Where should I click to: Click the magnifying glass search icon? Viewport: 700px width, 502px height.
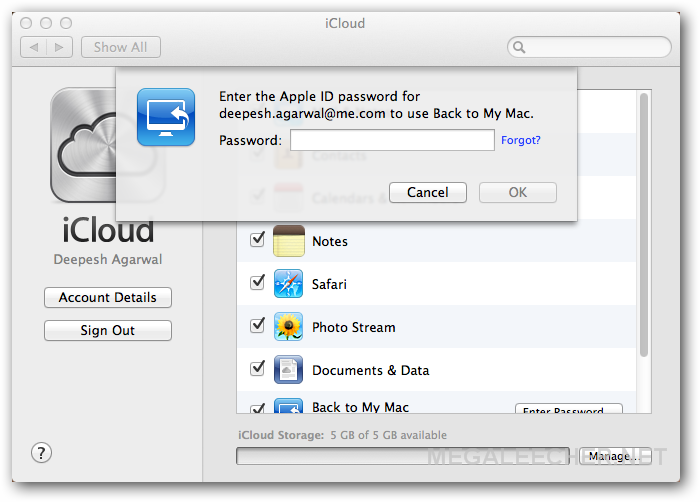(519, 47)
